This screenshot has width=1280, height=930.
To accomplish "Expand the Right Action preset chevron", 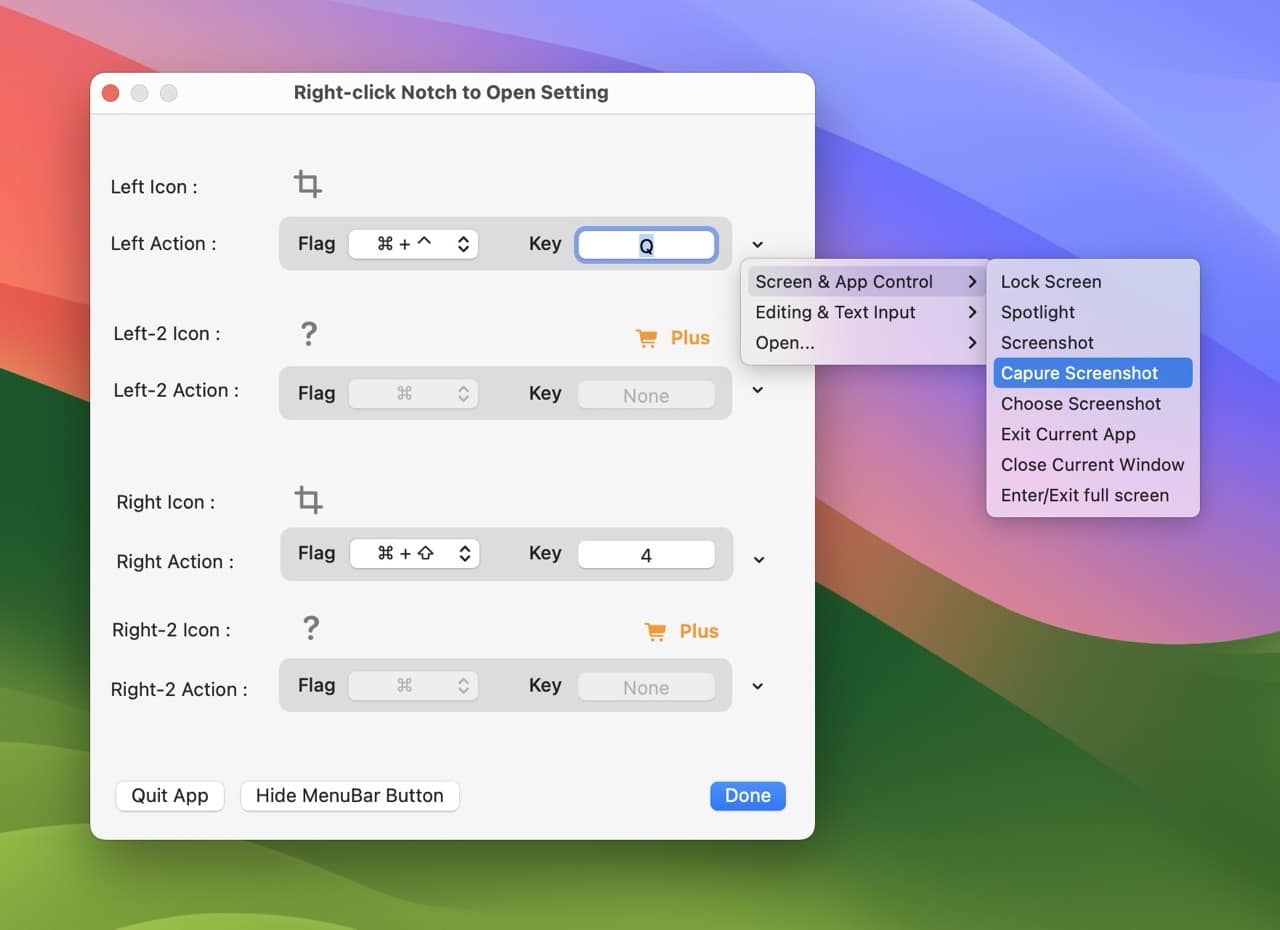I will pyautogui.click(x=759, y=560).
